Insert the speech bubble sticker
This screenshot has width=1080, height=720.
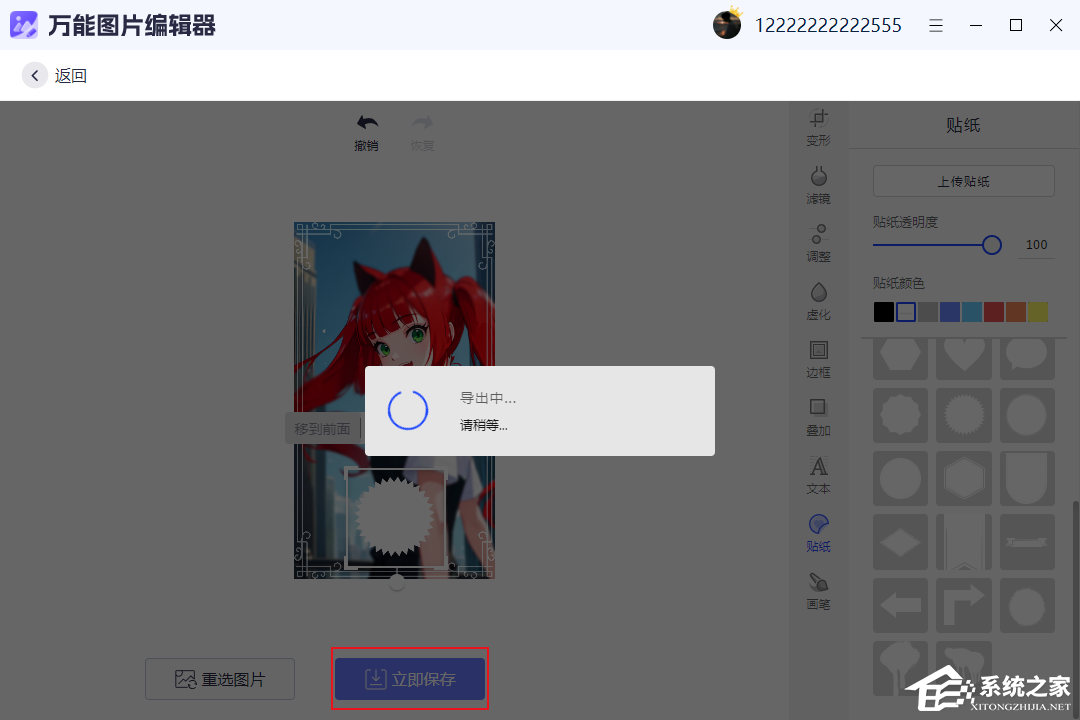(x=1027, y=358)
